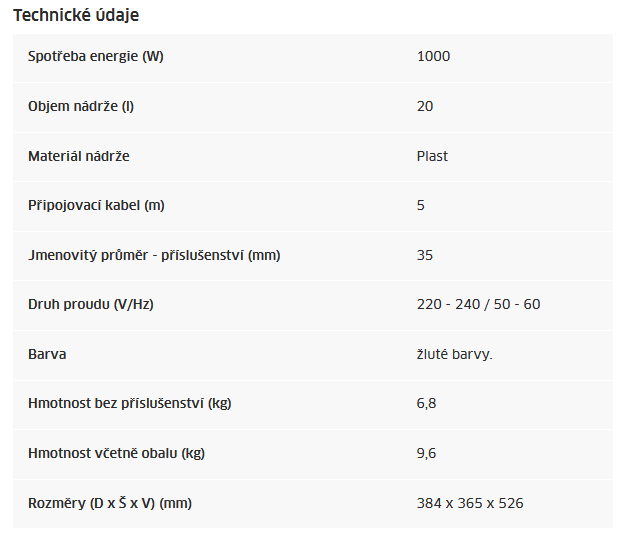The width and height of the screenshot is (625, 547).
Task: Click the Technické údaje heading
Action: (76, 16)
